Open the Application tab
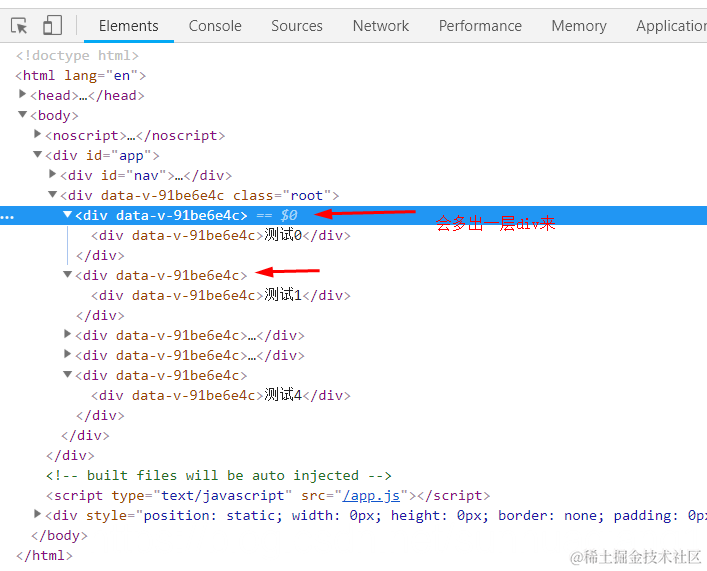 [x=671, y=26]
